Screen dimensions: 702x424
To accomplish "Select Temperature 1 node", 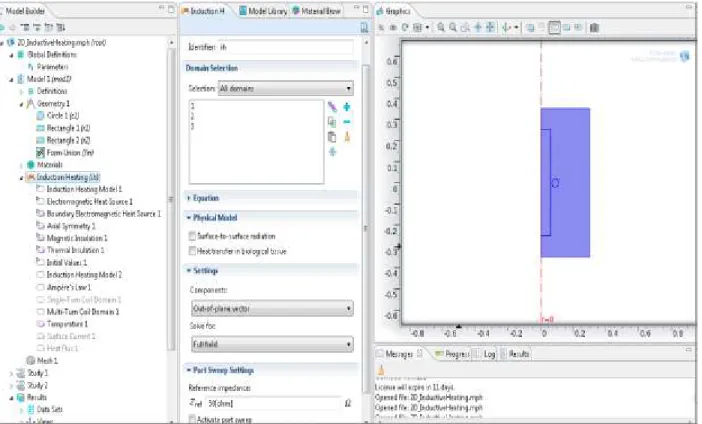I will tap(67, 324).
